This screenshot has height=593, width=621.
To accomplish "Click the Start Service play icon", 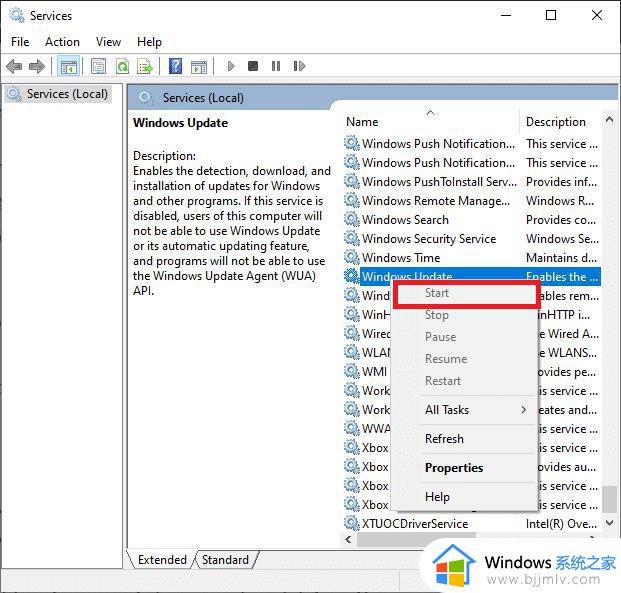I will point(231,66).
